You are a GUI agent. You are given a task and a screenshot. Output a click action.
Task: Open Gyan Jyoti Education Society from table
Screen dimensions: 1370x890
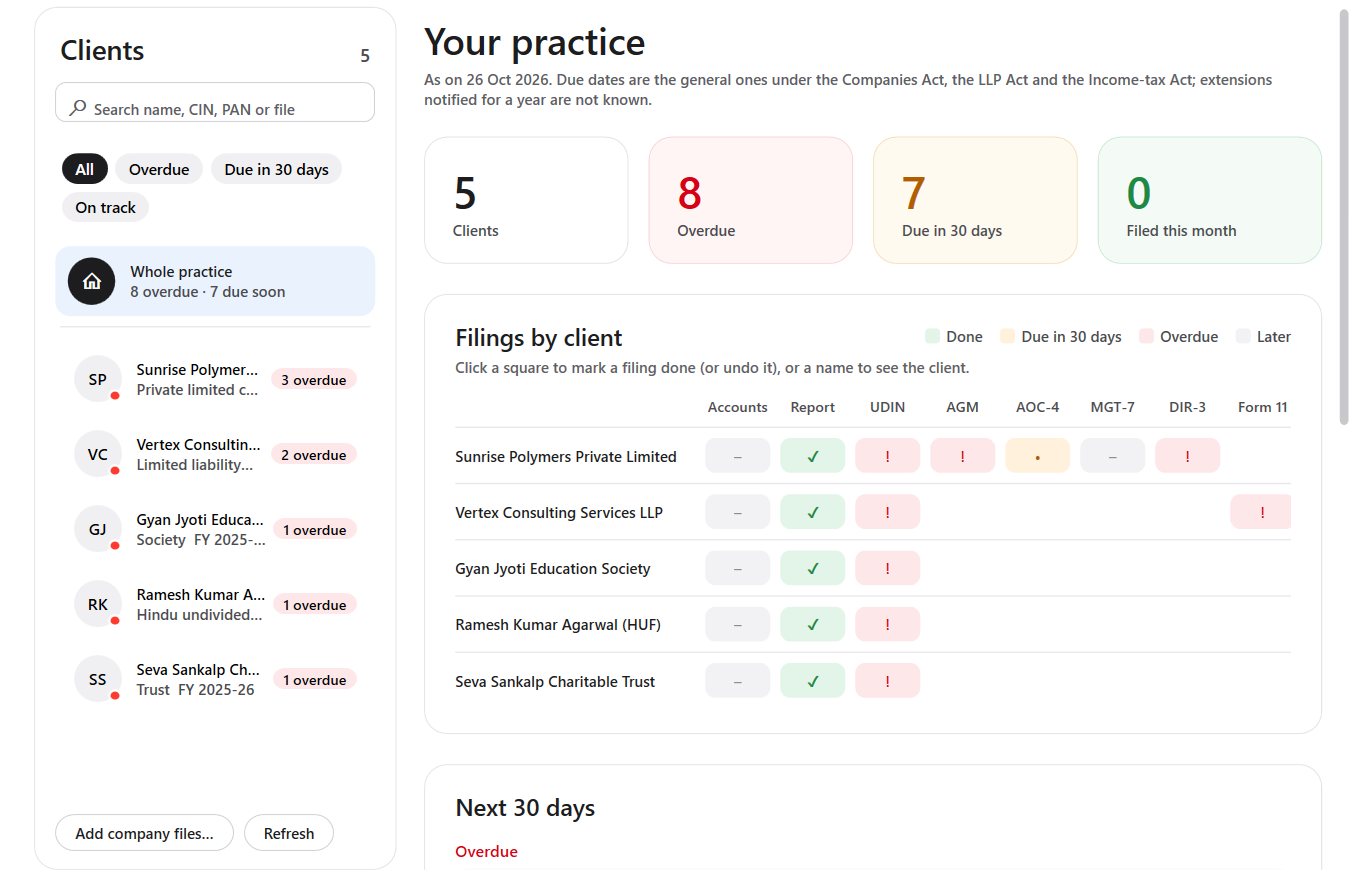click(553, 568)
